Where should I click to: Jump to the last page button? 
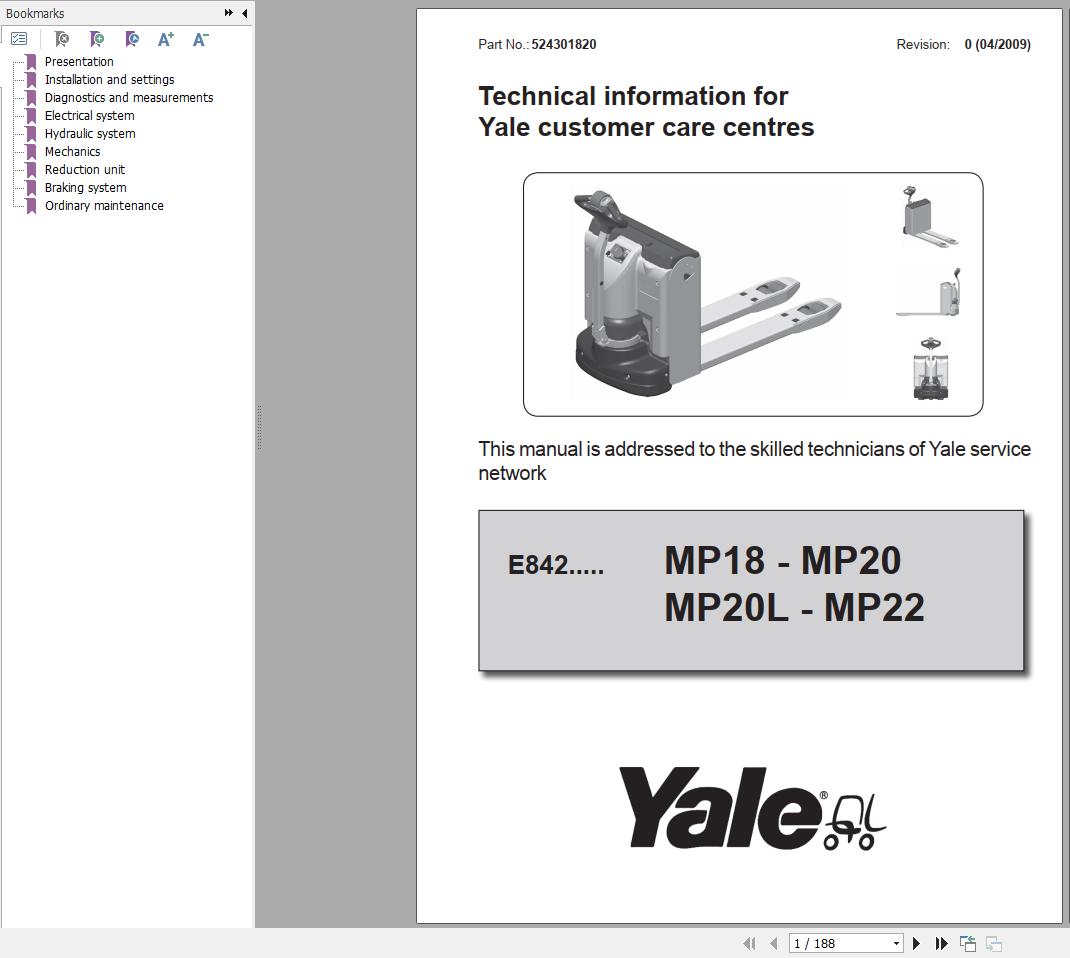pos(942,944)
